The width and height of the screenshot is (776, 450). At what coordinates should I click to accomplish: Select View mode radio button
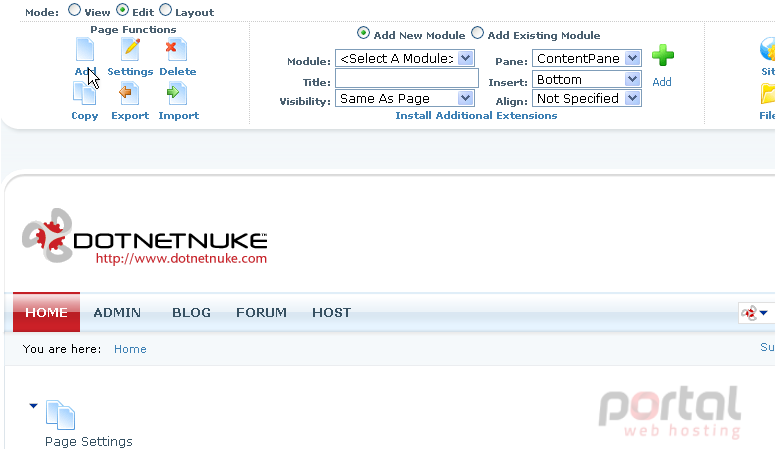click(74, 10)
